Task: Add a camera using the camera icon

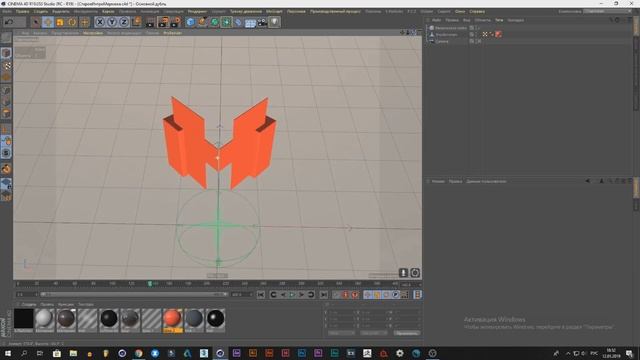Action: [x=262, y=22]
